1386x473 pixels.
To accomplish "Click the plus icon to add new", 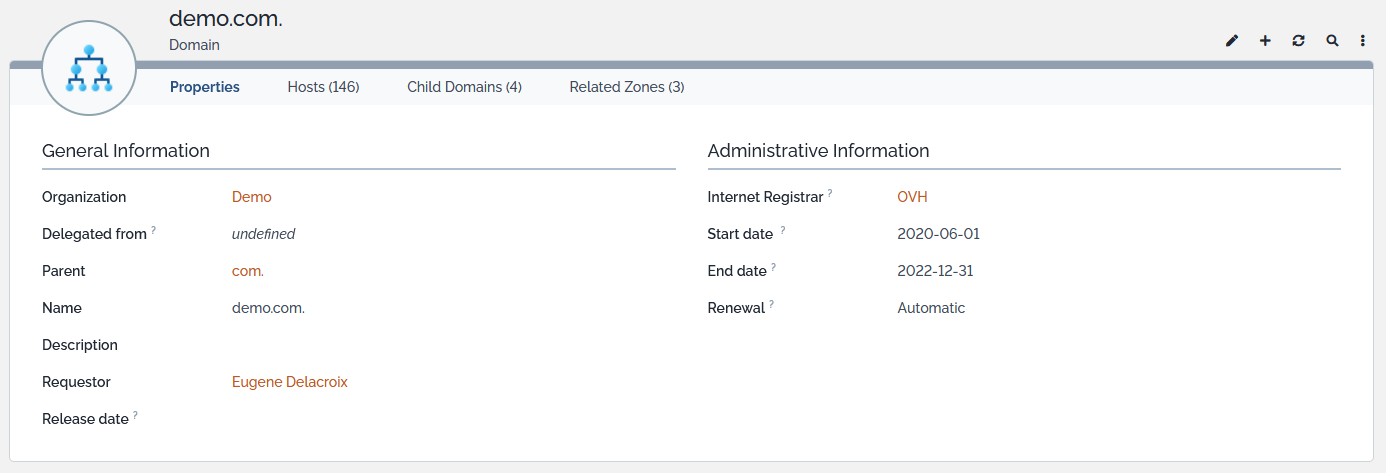I will coord(1265,41).
